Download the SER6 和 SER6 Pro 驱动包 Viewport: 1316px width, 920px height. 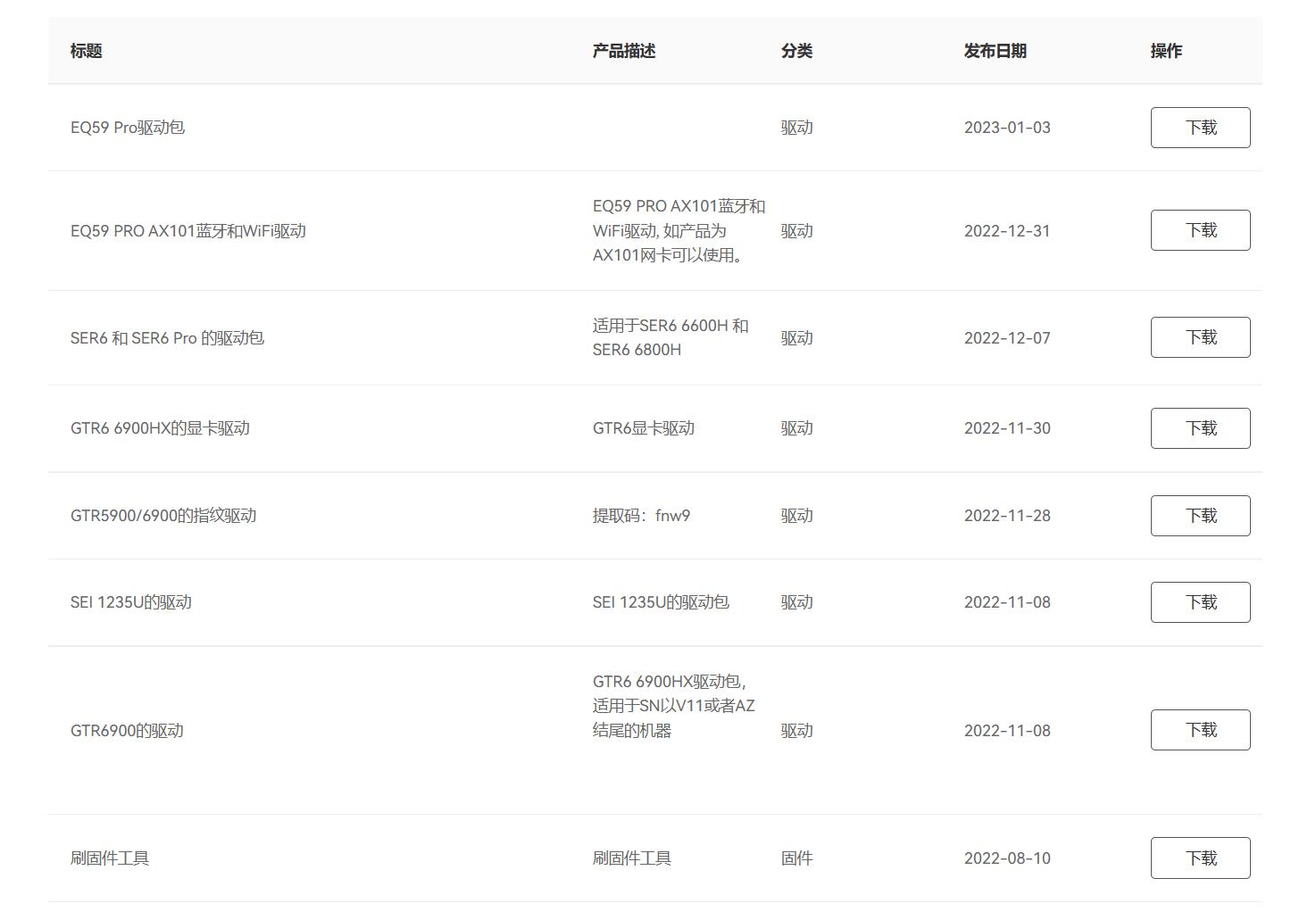coord(1200,336)
